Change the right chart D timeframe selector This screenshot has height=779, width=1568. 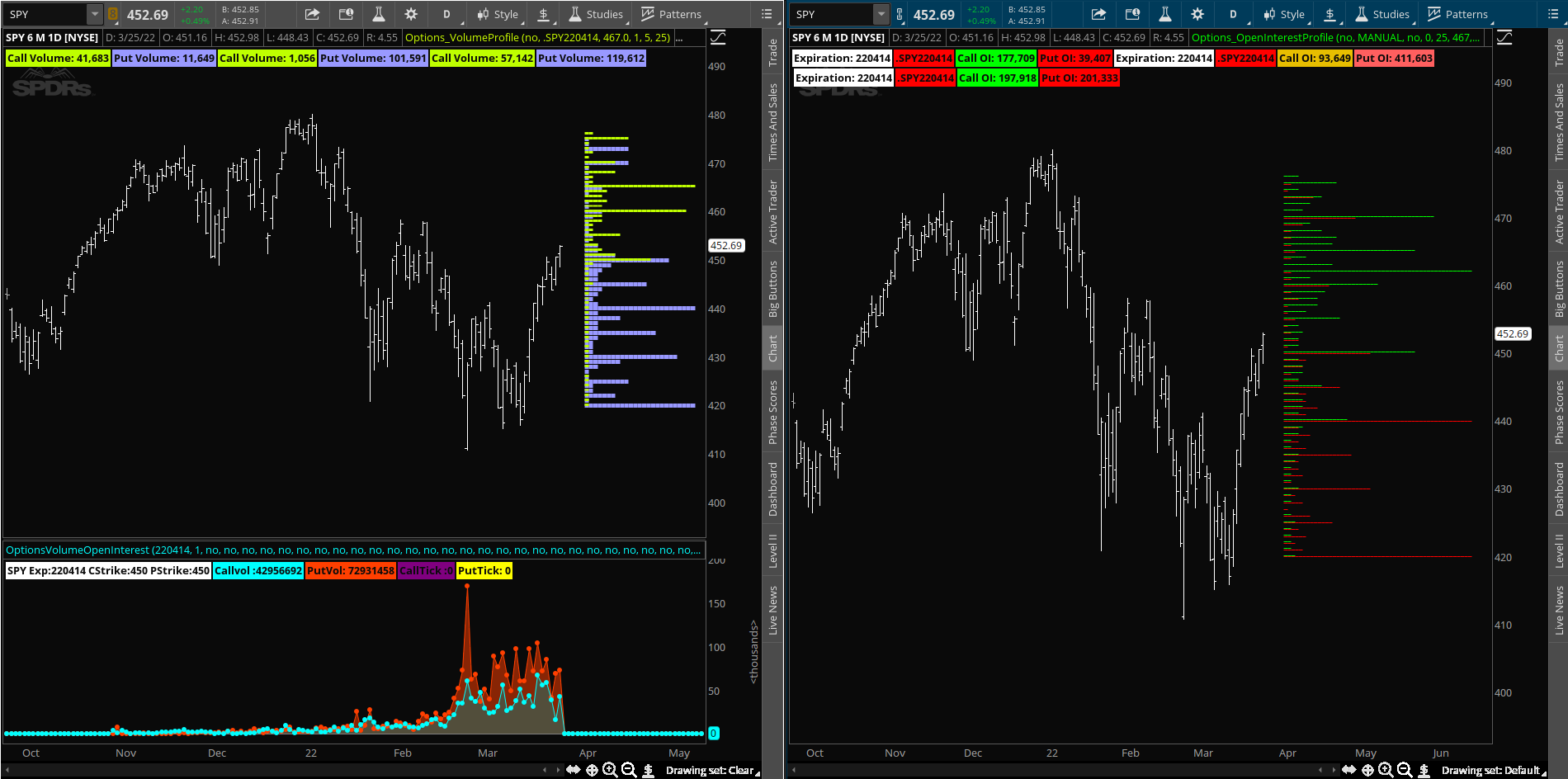pyautogui.click(x=1234, y=14)
